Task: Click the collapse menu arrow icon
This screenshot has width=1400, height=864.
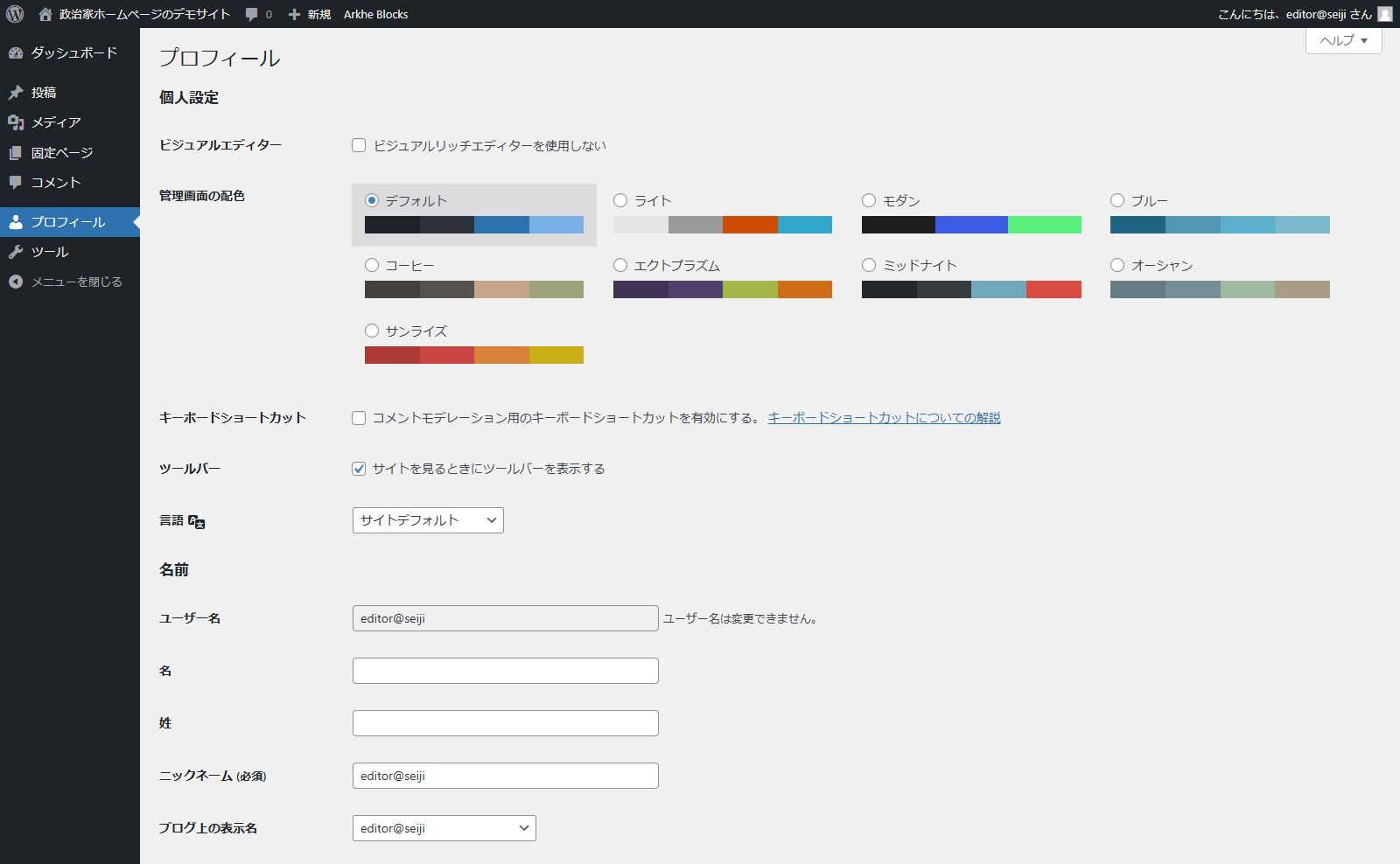Action: [x=16, y=282]
